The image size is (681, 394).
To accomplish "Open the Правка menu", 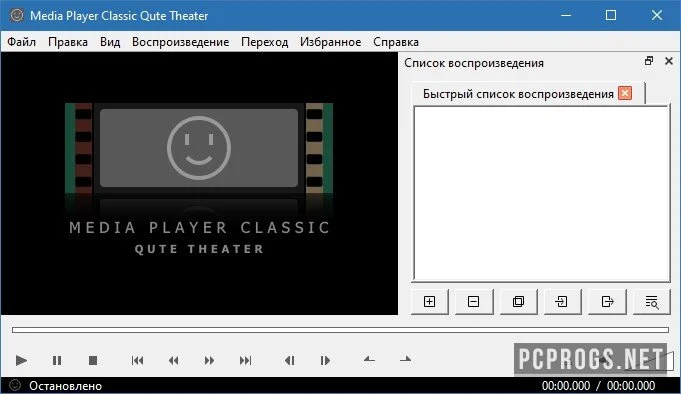I will click(x=68, y=42).
